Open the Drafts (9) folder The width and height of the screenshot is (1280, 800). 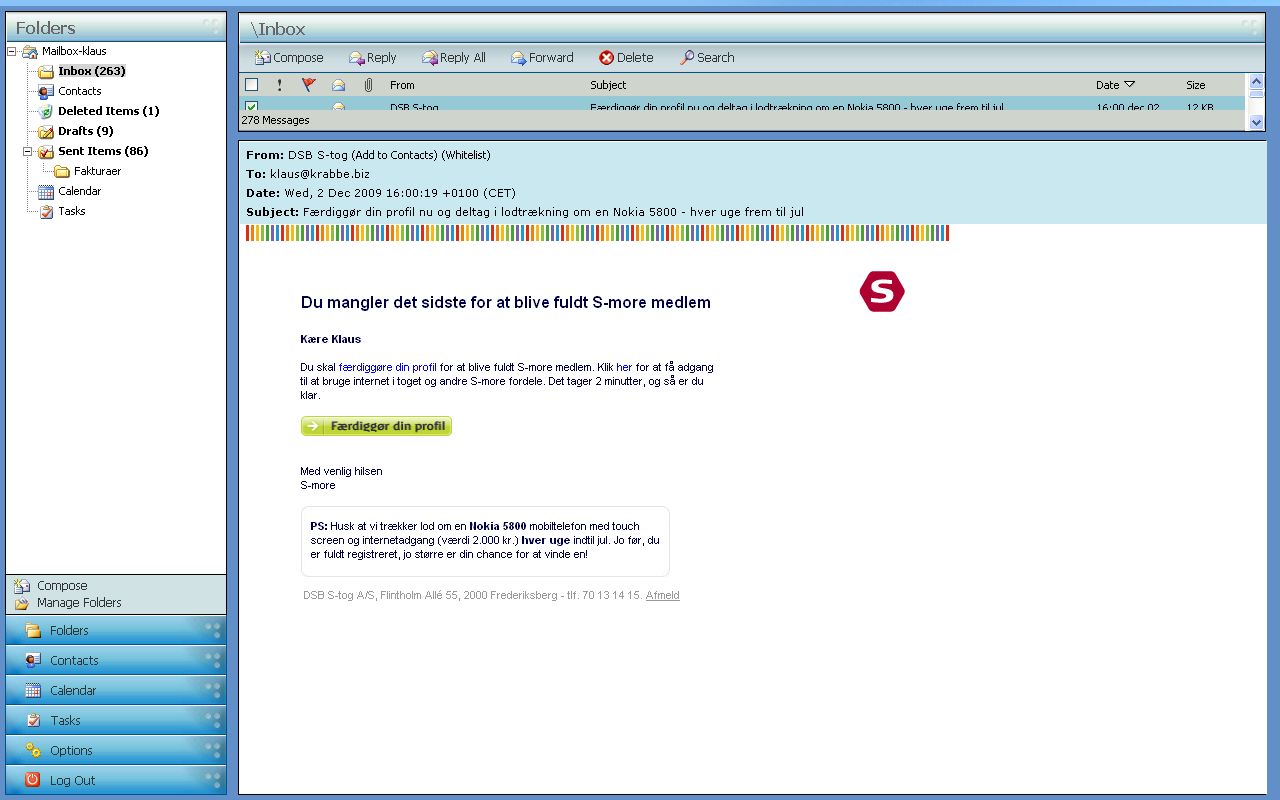(85, 131)
